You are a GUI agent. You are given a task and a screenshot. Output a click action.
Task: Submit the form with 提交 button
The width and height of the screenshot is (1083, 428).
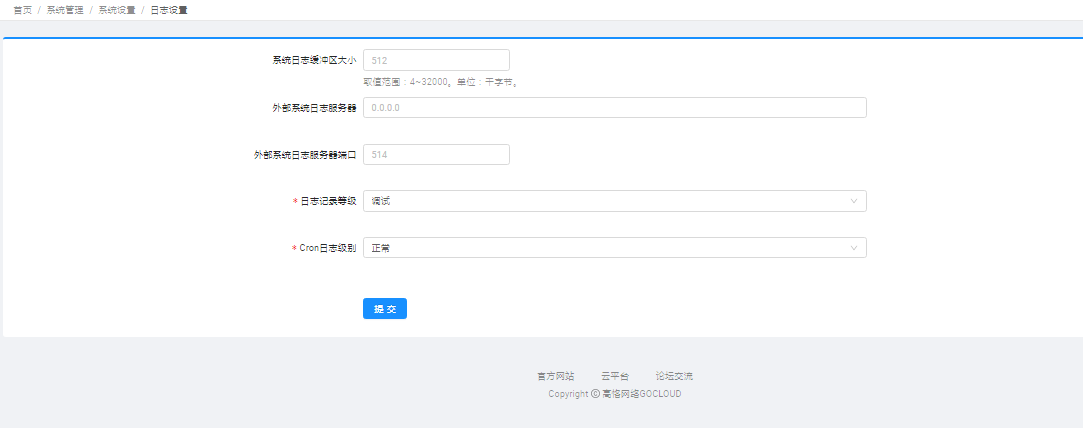pos(385,309)
